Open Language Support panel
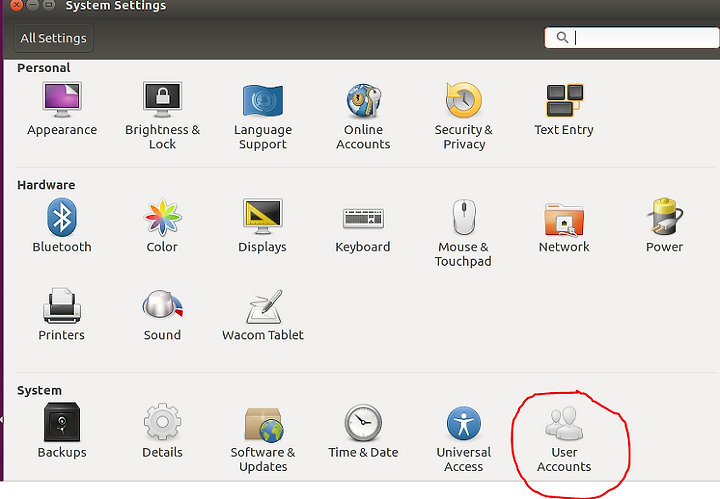This screenshot has width=720, height=499. 263,117
